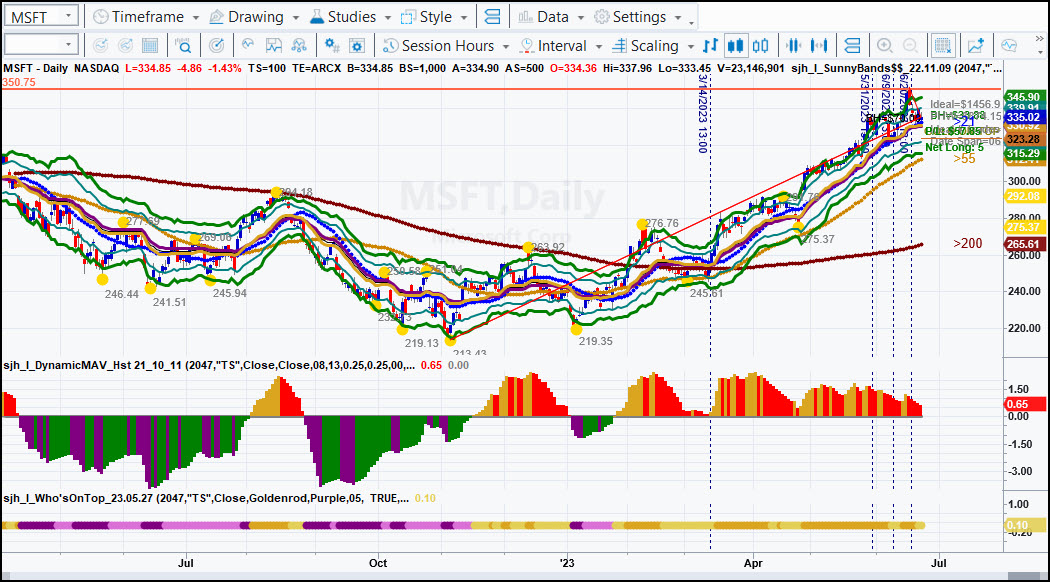Click the chart with plus icon

tap(976, 46)
